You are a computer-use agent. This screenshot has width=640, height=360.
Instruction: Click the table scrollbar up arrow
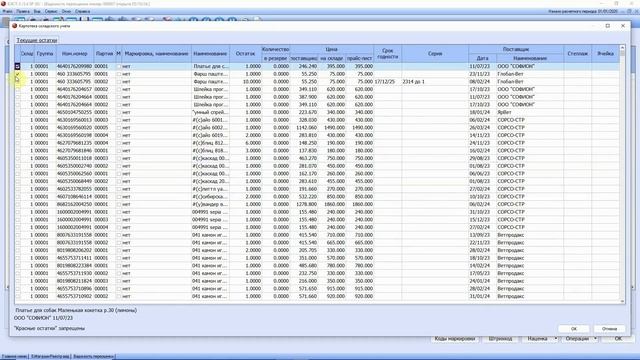[622, 48]
